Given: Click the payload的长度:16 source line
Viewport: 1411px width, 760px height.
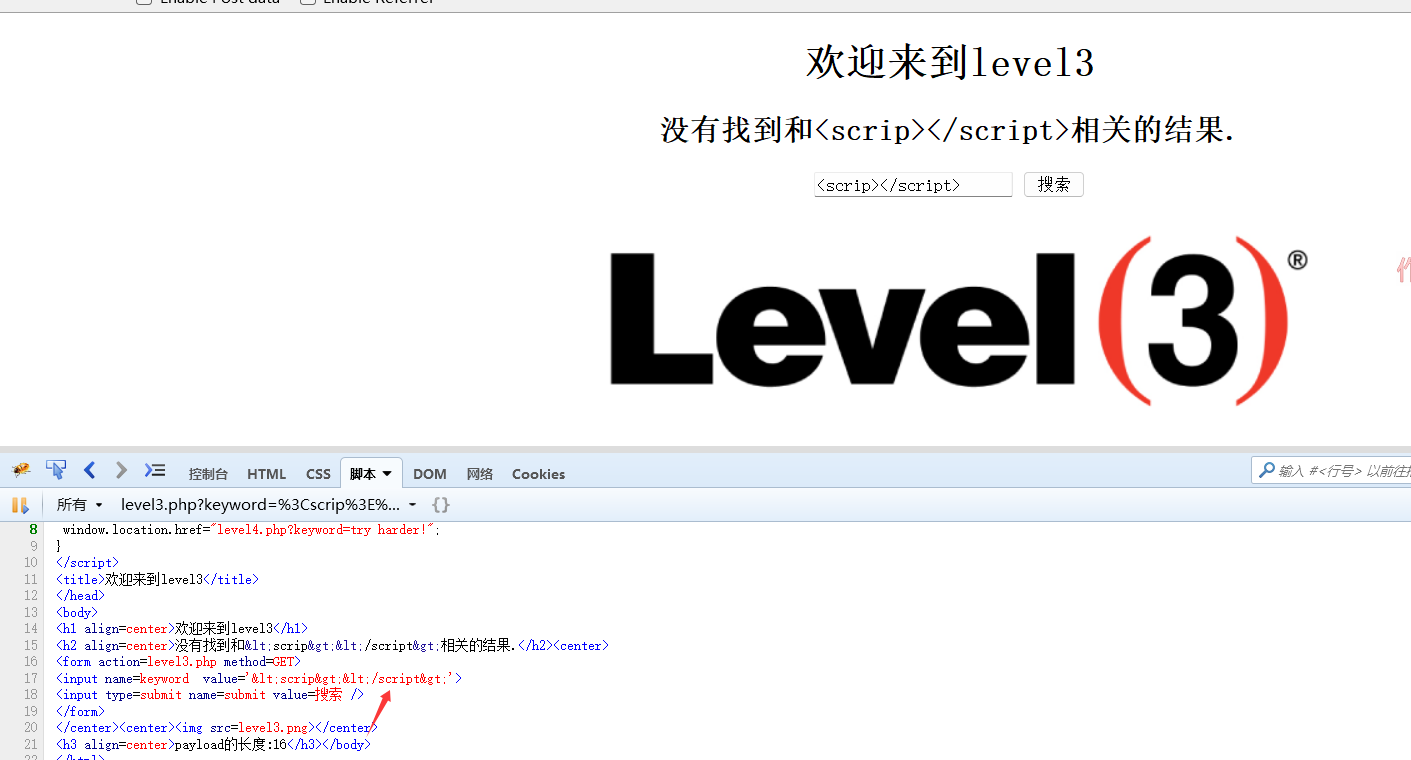Looking at the screenshot, I should click(213, 744).
